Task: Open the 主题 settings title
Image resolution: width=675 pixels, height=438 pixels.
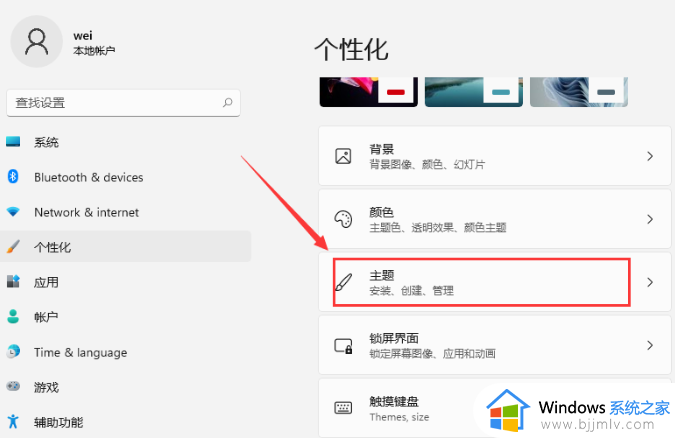Action: (x=381, y=275)
